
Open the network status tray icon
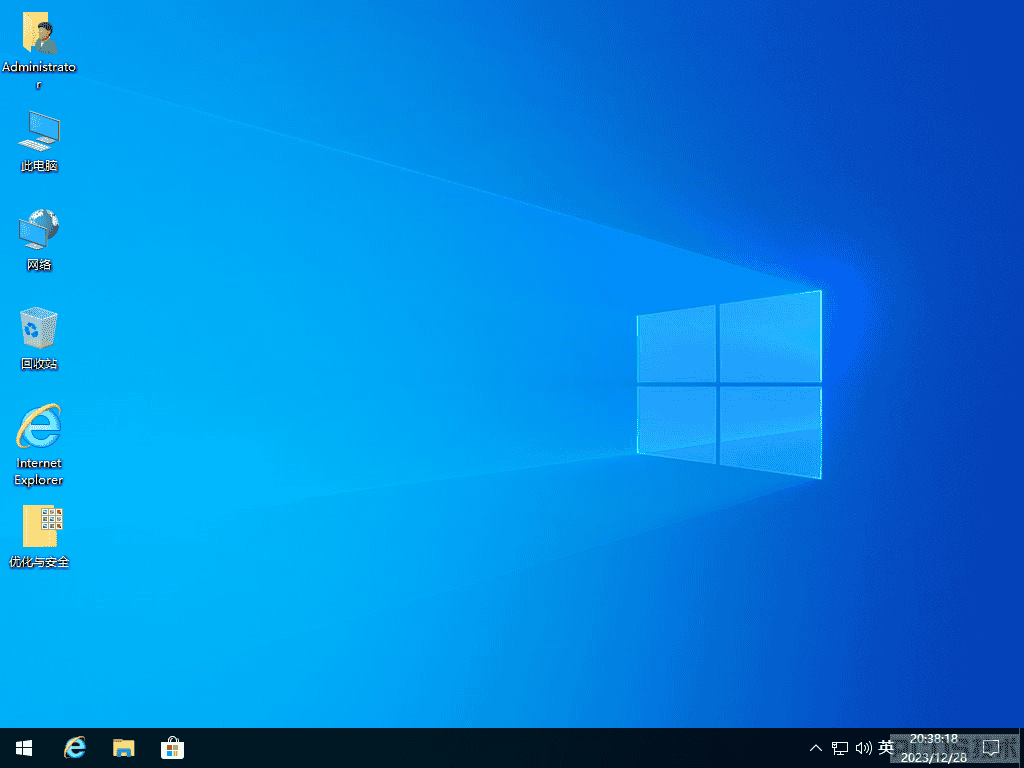840,748
